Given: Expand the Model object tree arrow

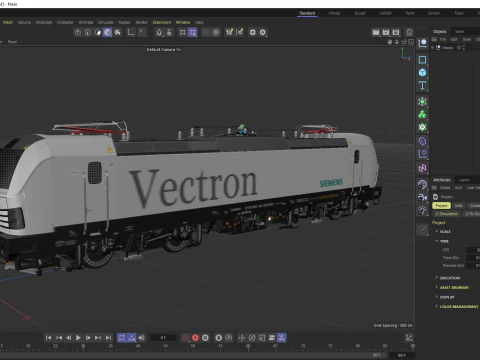Looking at the screenshot, I should (x=433, y=48).
